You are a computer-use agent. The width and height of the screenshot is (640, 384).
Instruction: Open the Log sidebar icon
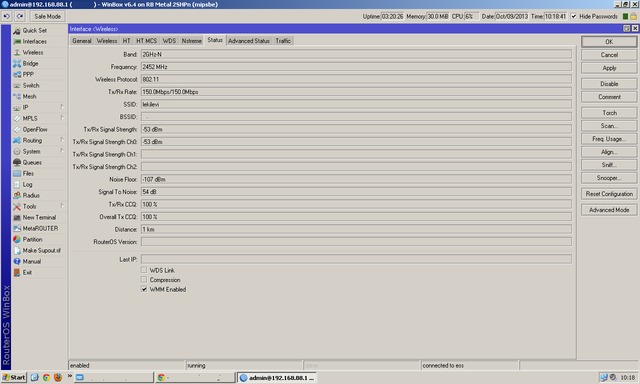tap(17, 184)
